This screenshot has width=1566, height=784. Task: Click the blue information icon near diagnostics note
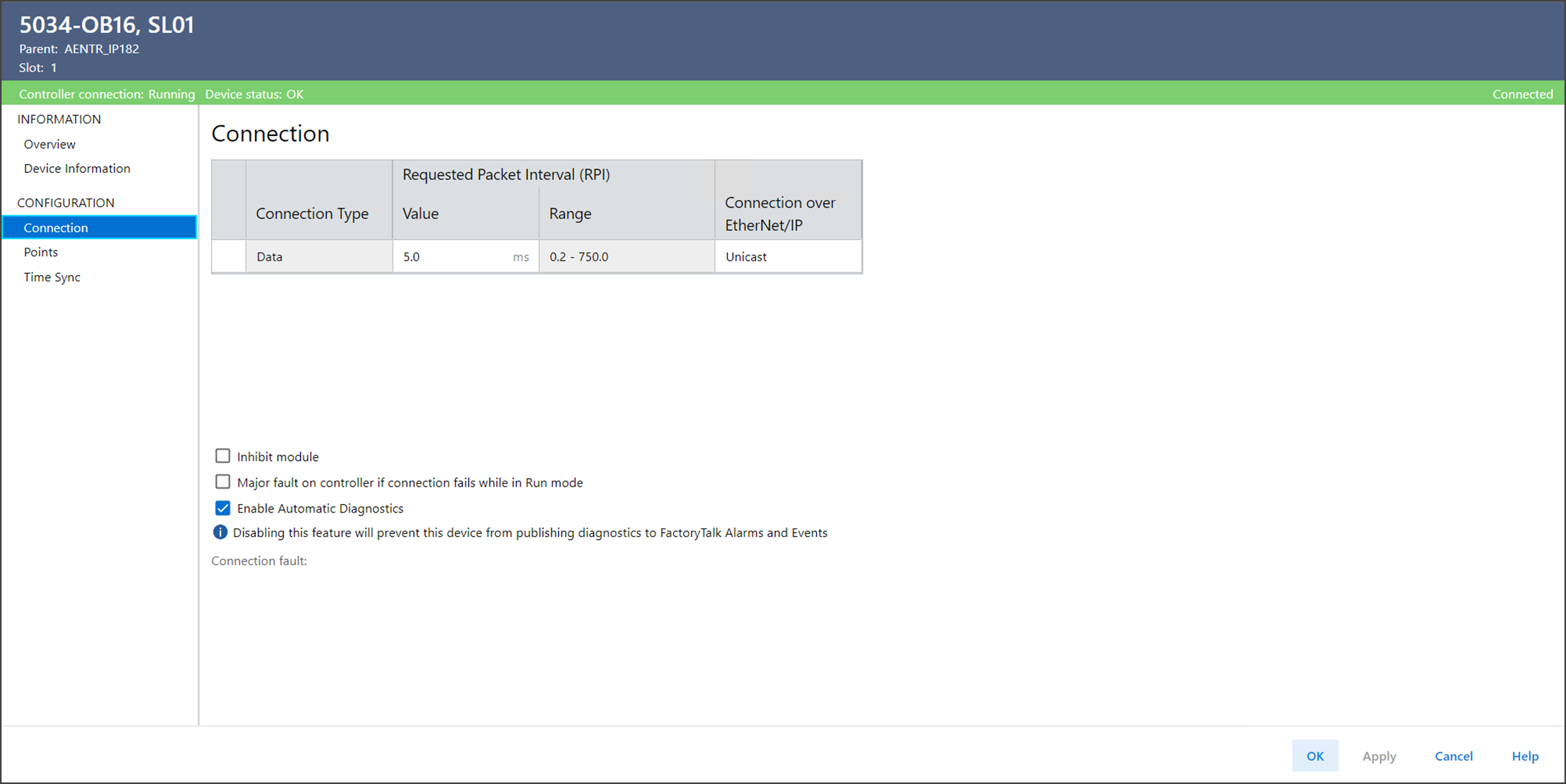click(x=220, y=533)
